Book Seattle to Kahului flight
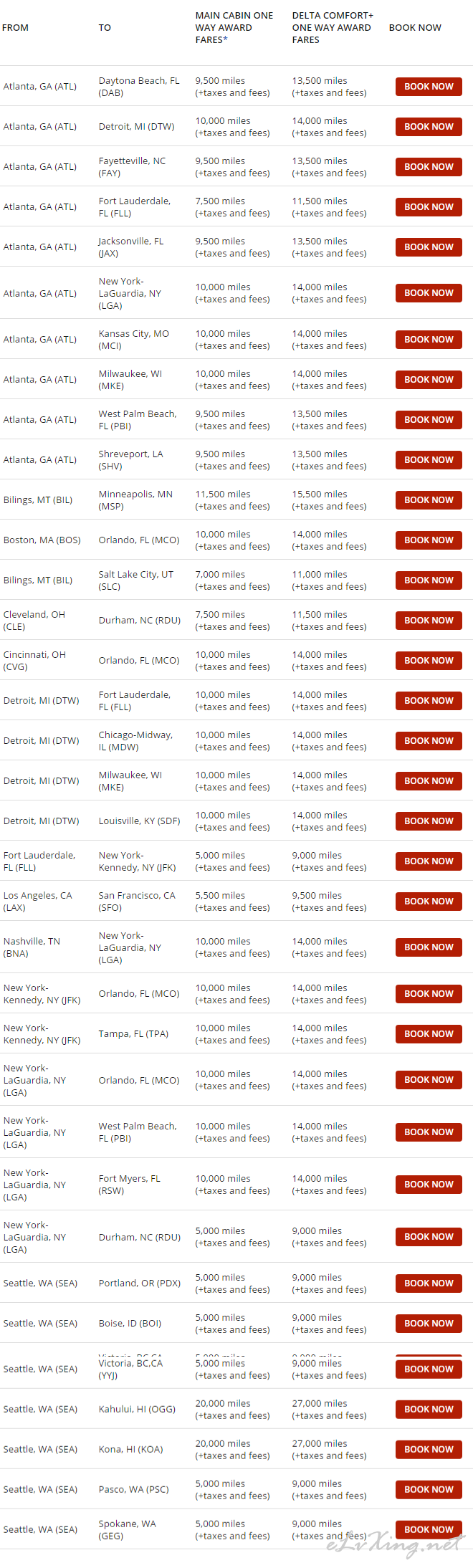Image resolution: width=473 pixels, height=1568 pixels. [x=429, y=1410]
